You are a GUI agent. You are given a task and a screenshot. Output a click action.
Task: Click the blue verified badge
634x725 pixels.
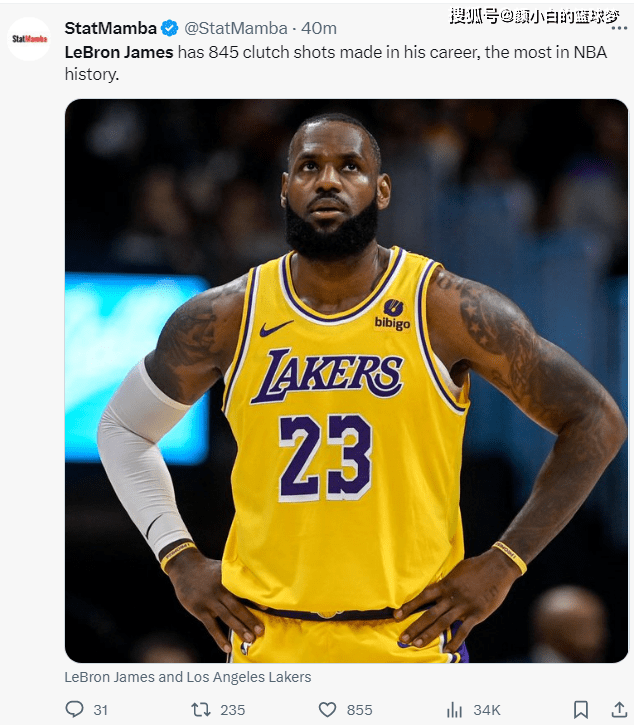pyautogui.click(x=169, y=28)
